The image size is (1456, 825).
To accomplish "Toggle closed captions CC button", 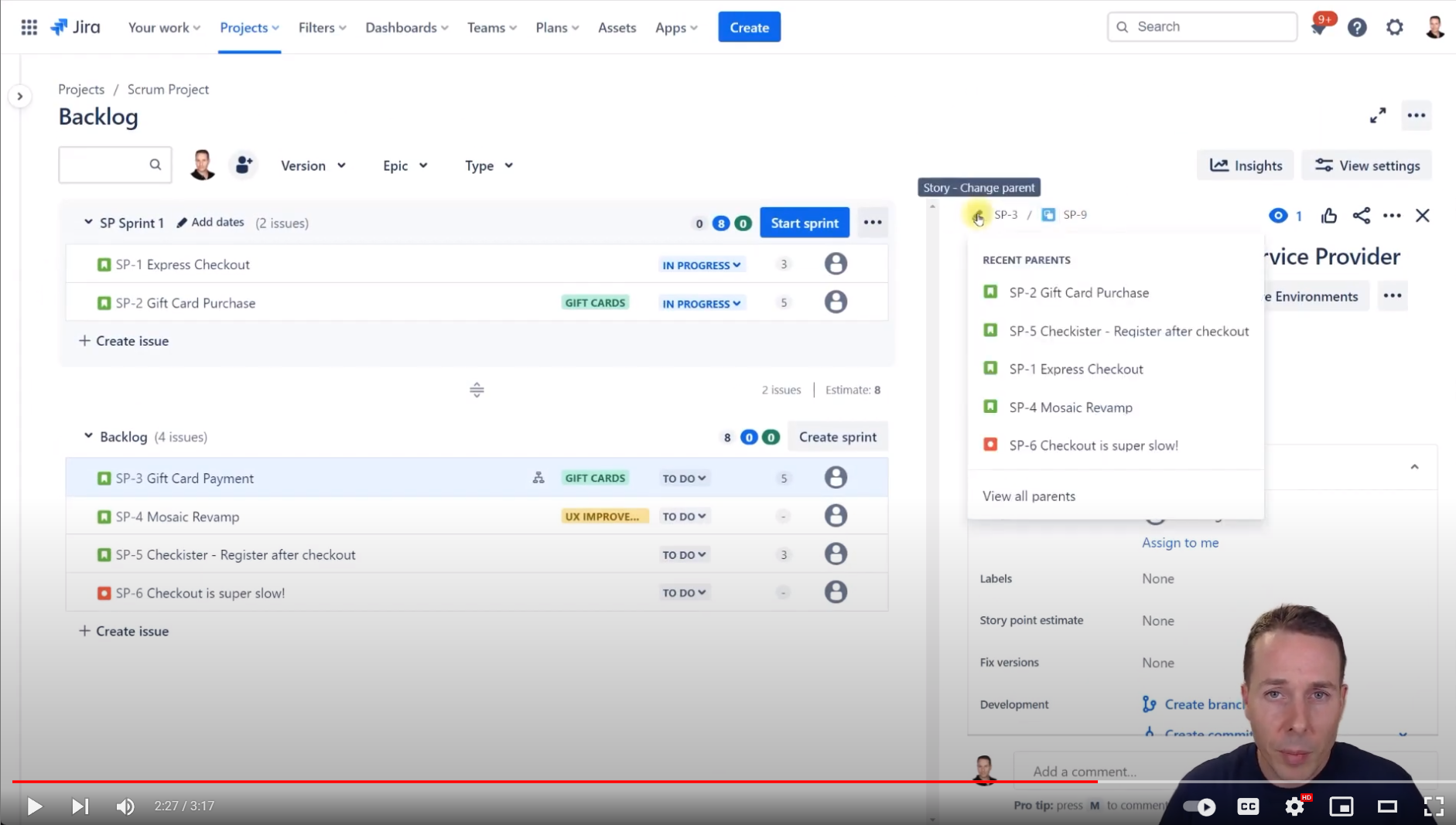I will (1248, 806).
